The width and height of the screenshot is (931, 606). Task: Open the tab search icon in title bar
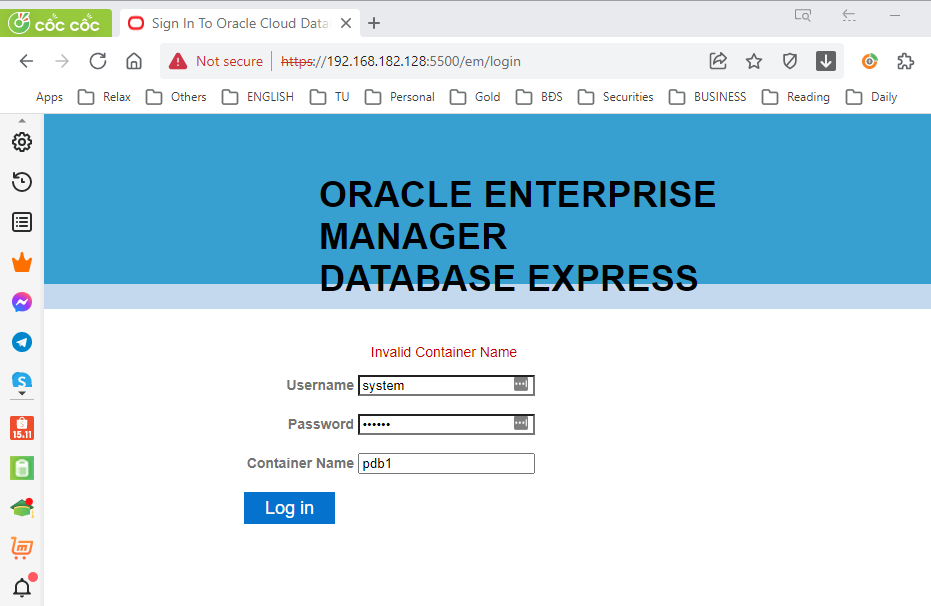(803, 15)
